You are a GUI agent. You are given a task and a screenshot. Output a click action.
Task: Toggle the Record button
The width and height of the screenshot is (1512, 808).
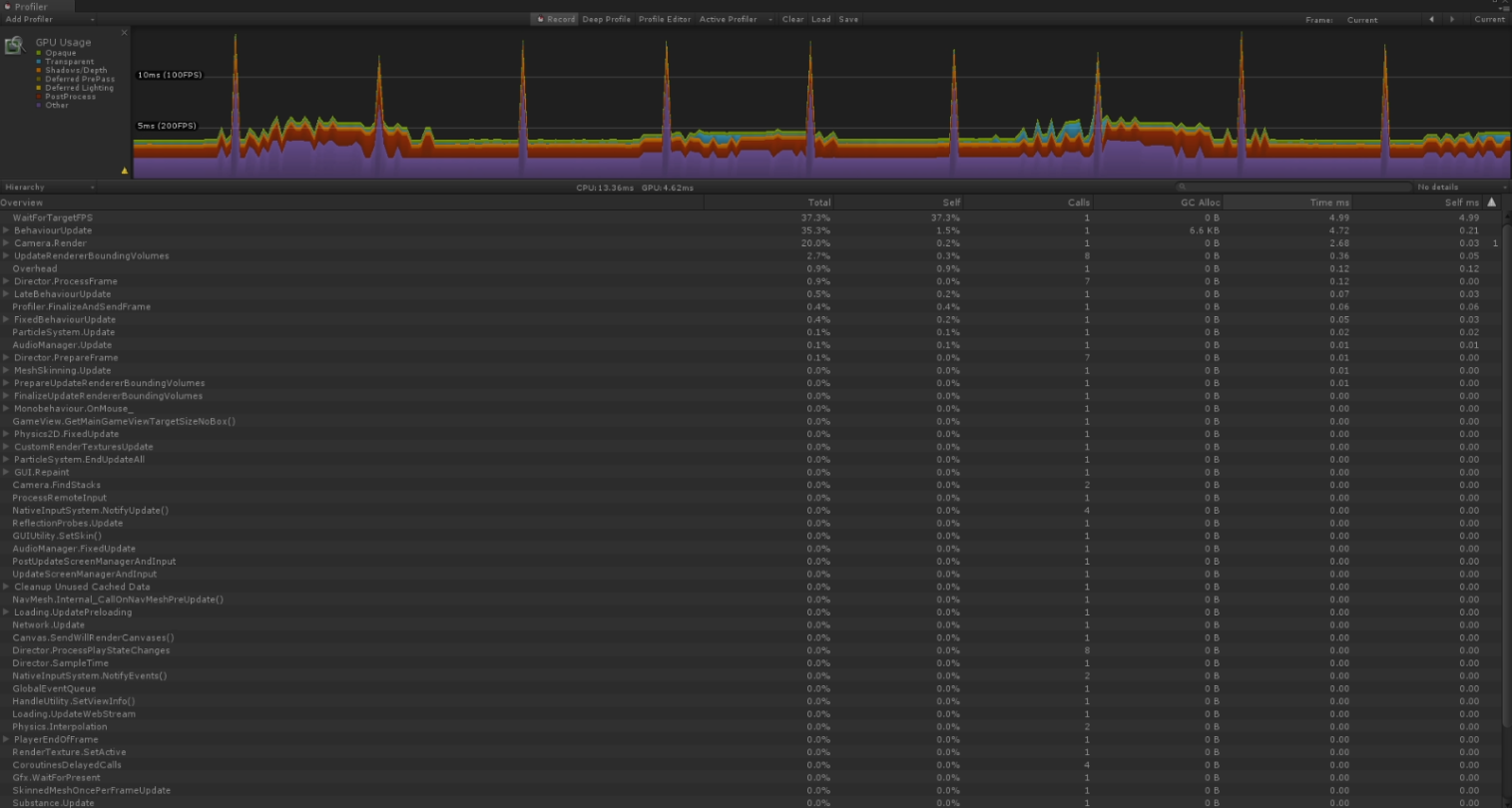(554, 19)
